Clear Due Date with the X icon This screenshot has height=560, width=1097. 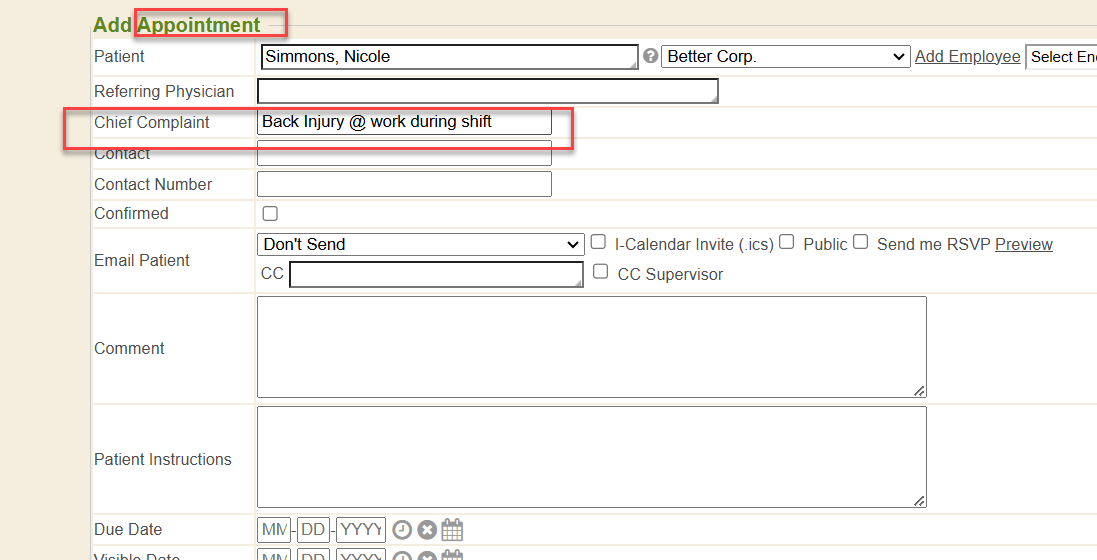(x=427, y=530)
